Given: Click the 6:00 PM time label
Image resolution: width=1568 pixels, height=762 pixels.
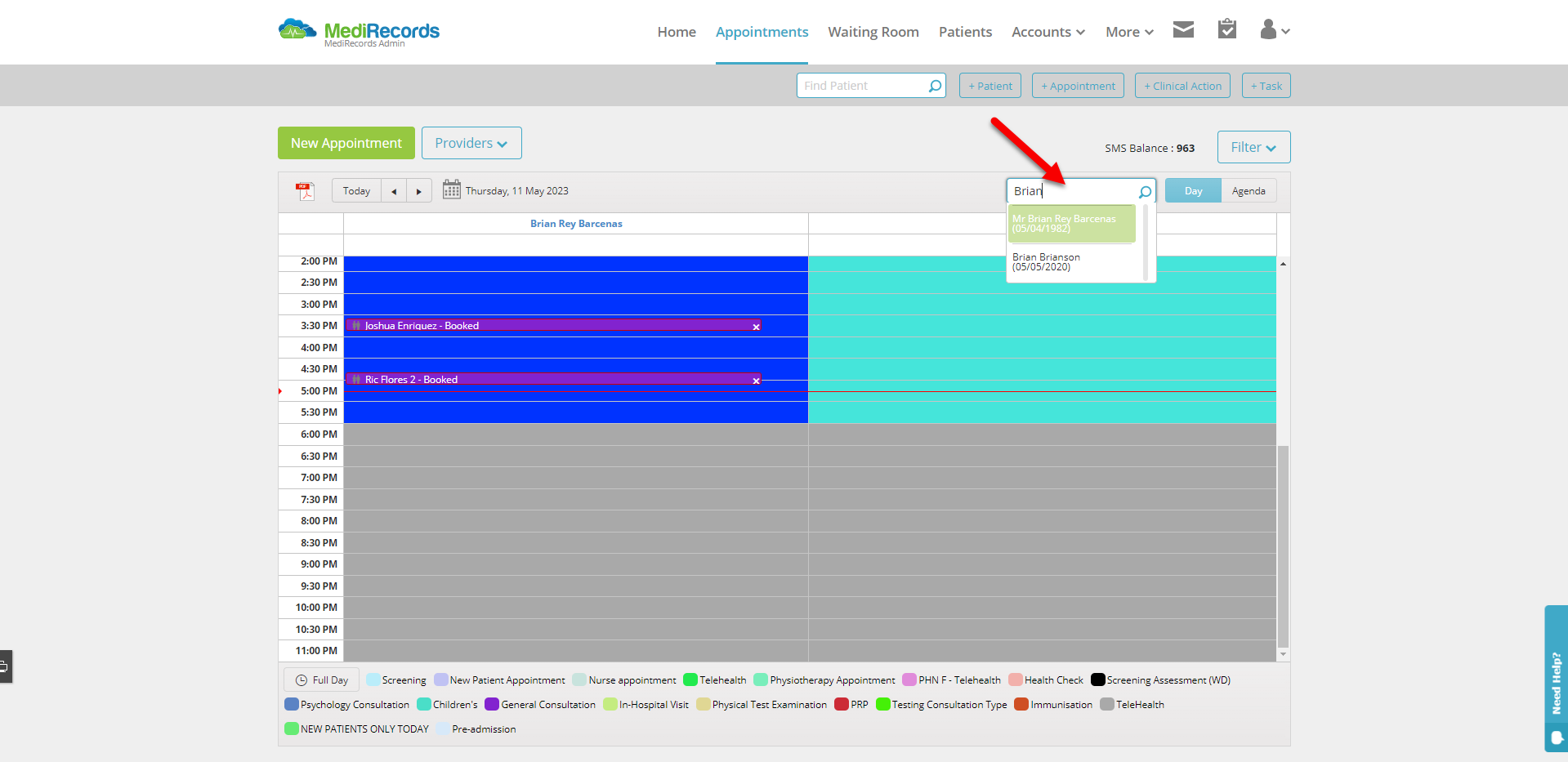Looking at the screenshot, I should coord(319,434).
